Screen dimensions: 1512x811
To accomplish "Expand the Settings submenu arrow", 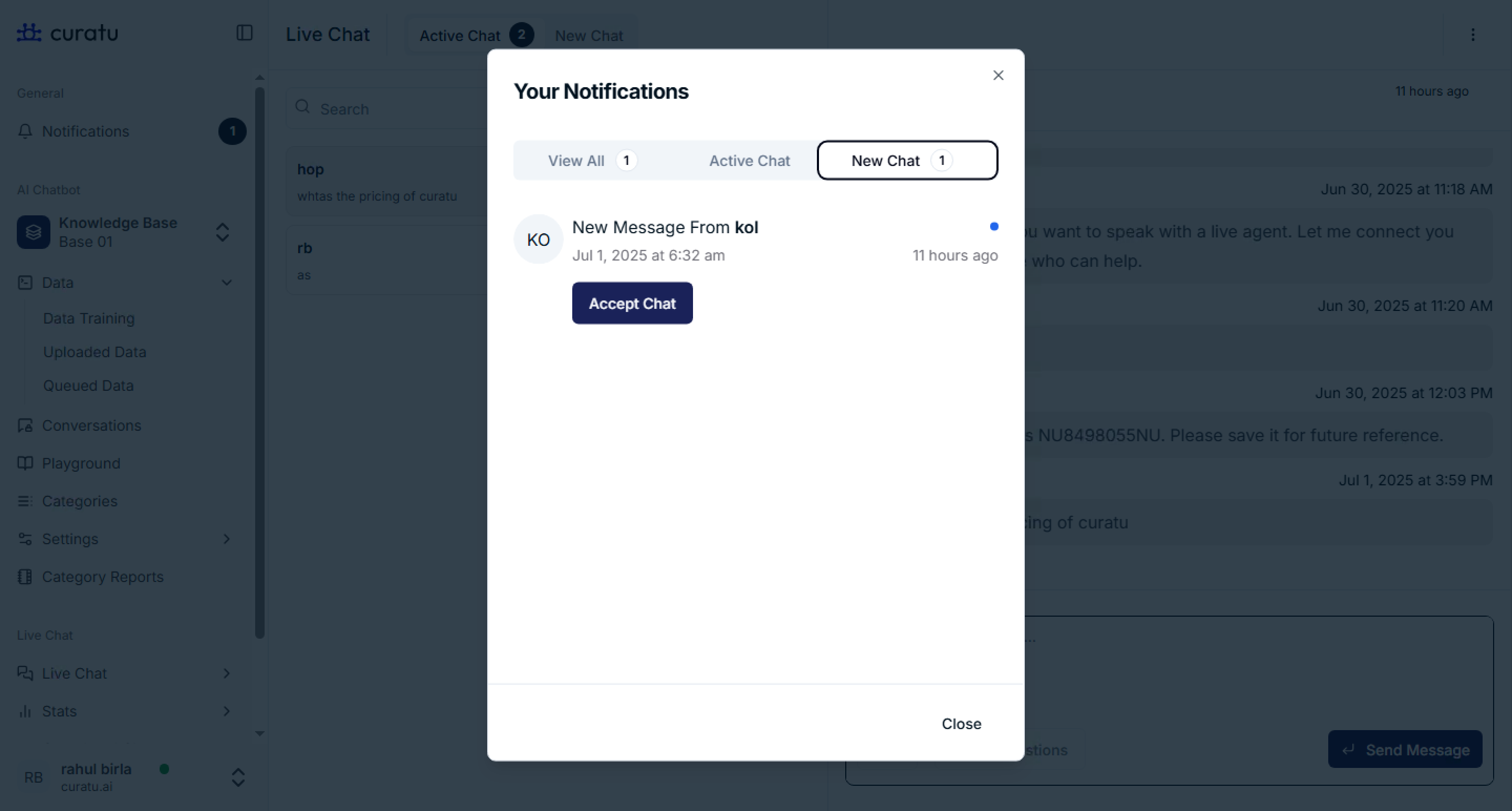I will pos(227,539).
